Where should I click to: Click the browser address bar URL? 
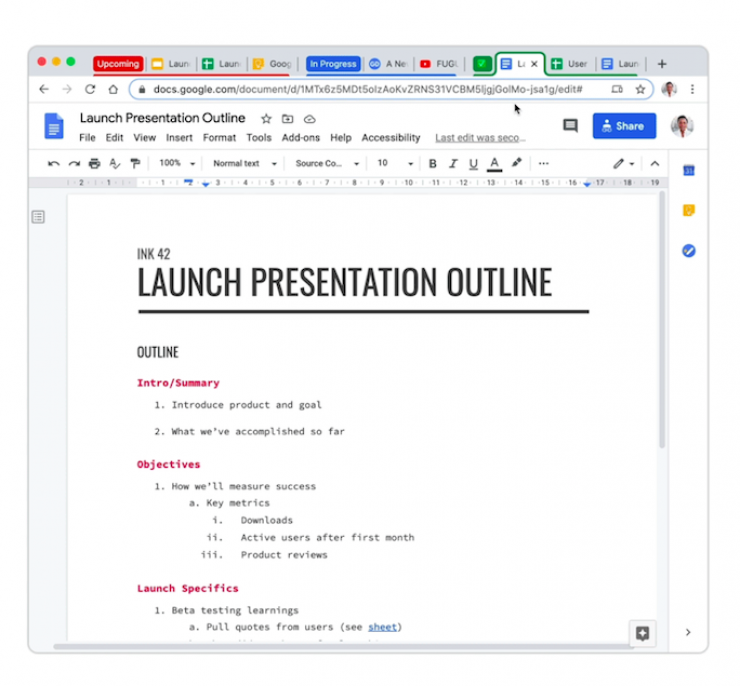(368, 89)
